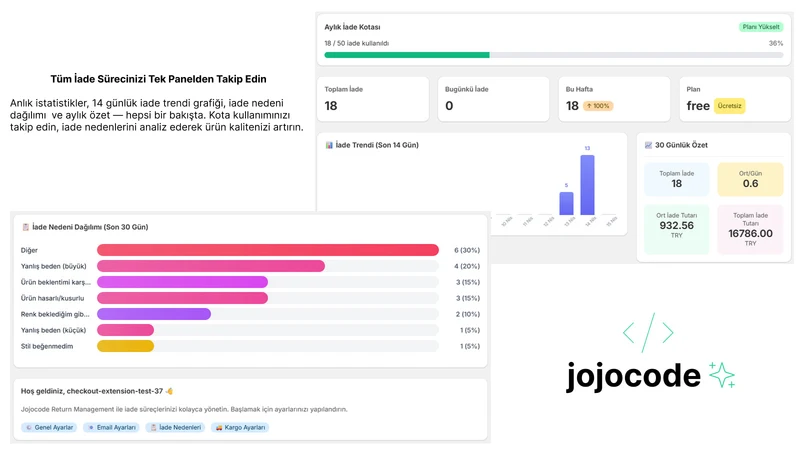Viewport: 800px width, 450px height.
Task: Click the Stil beğenmedim yellow bar
Action: coord(126,346)
